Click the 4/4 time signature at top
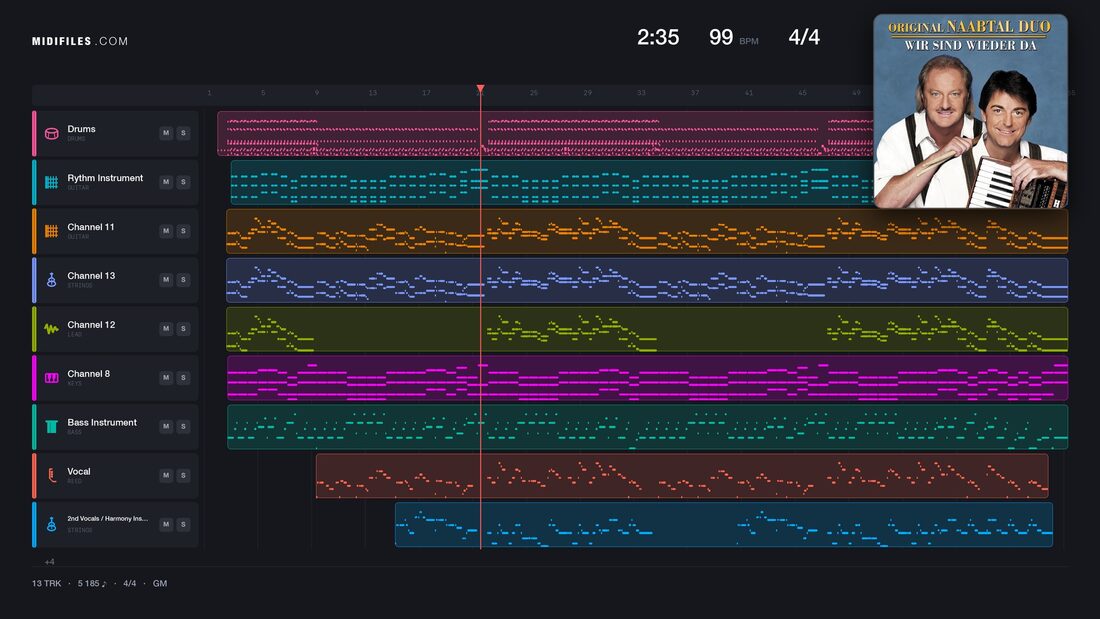This screenshot has width=1100, height=619. click(x=804, y=37)
